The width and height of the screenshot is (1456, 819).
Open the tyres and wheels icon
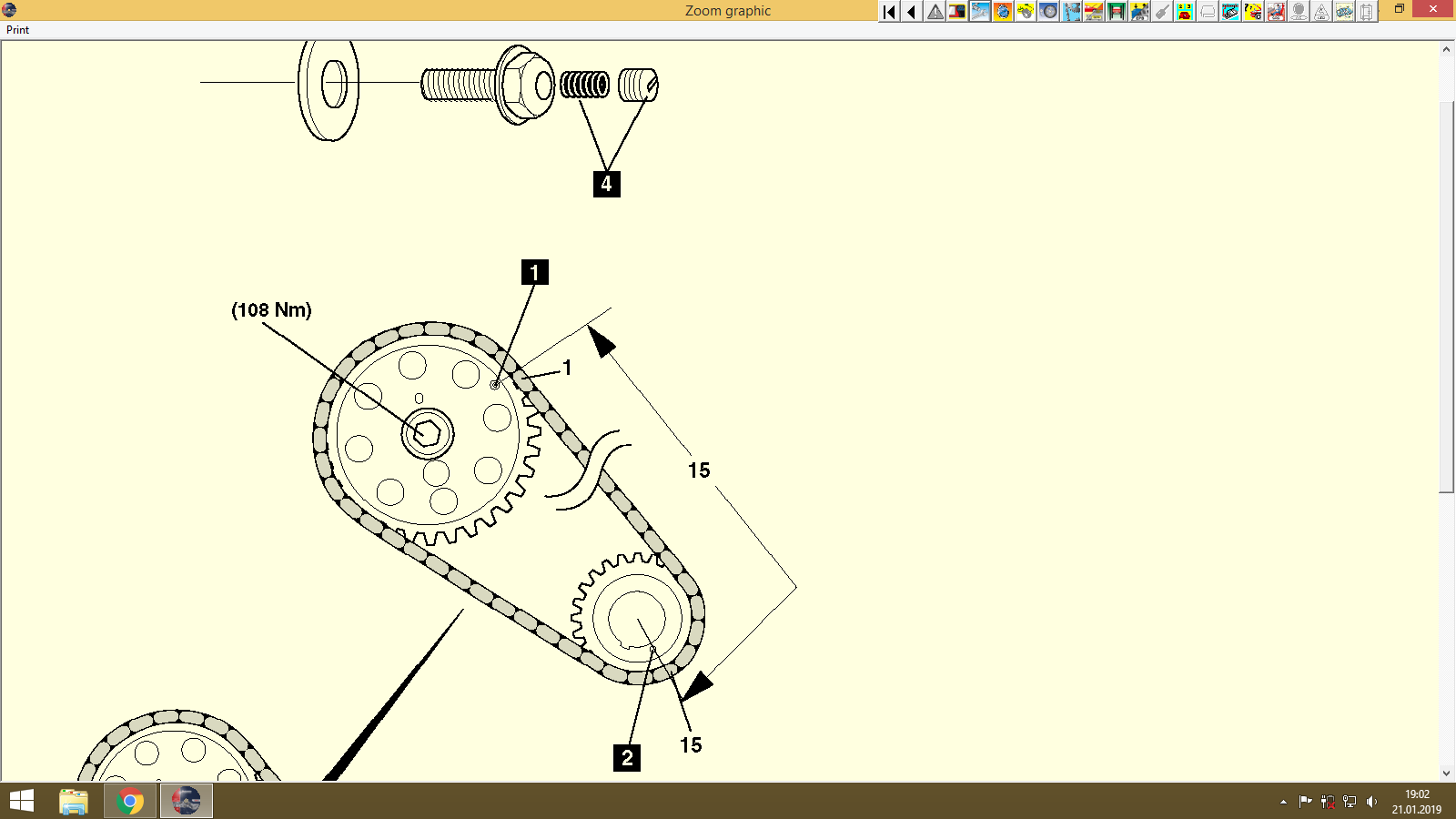pos(1048,12)
